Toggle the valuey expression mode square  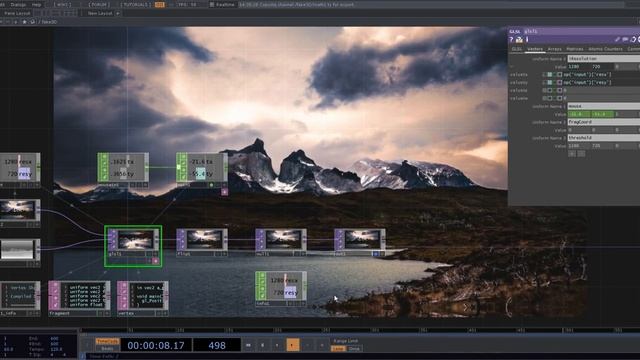(550, 82)
